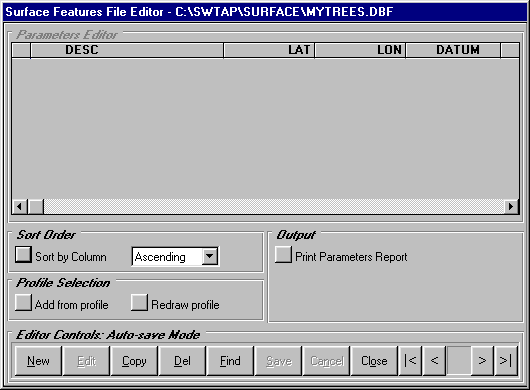Select the LAT column header

[269, 50]
